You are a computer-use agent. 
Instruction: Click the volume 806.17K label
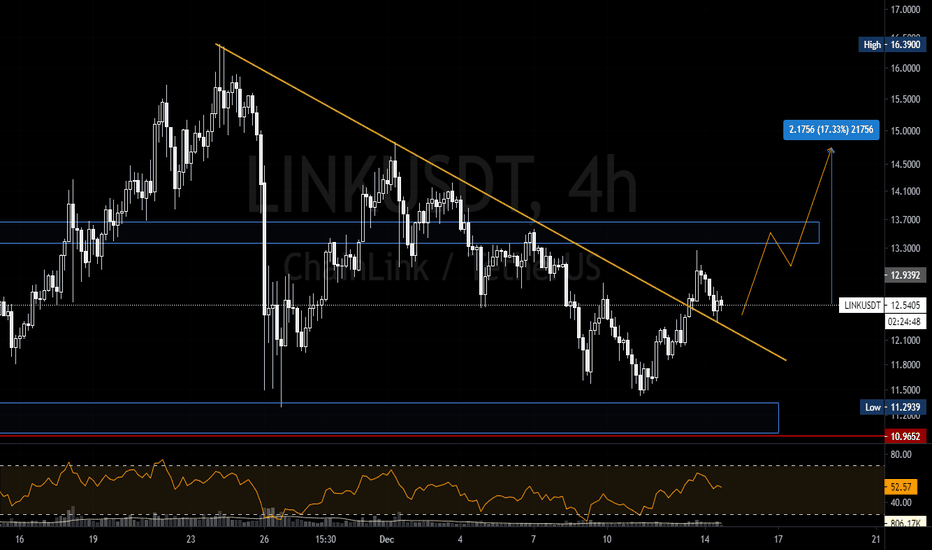(x=905, y=523)
